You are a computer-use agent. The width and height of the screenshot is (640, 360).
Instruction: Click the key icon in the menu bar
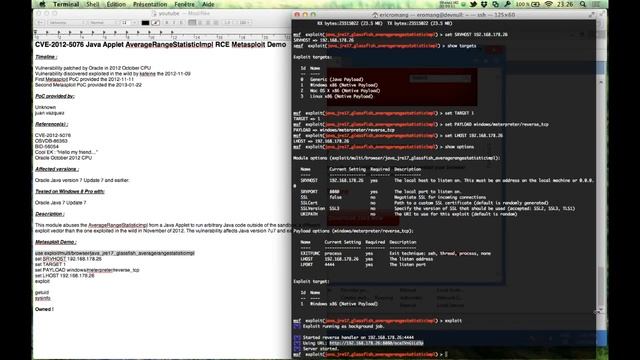pyautogui.click(x=507, y=4)
